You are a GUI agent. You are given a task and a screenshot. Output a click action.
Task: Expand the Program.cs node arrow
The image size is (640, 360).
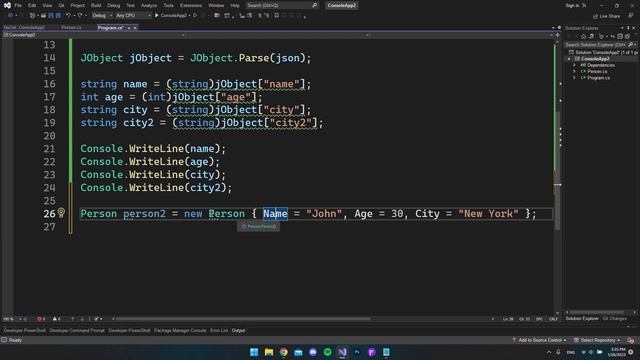pyautogui.click(x=575, y=78)
